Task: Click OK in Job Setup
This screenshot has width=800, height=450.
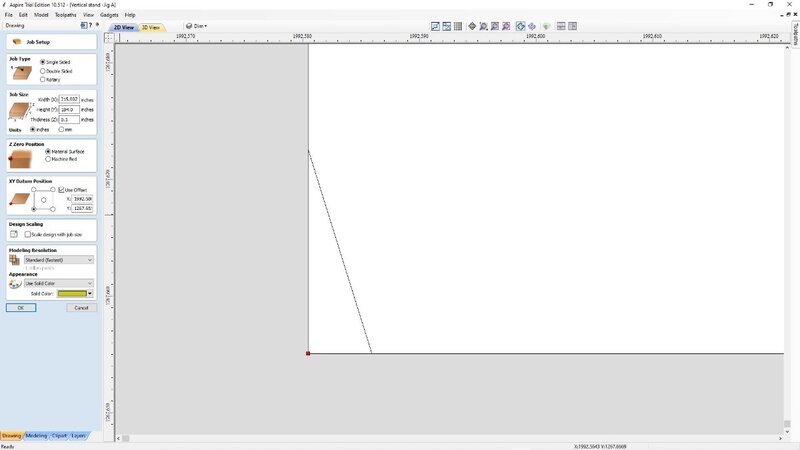Action: click(x=21, y=308)
